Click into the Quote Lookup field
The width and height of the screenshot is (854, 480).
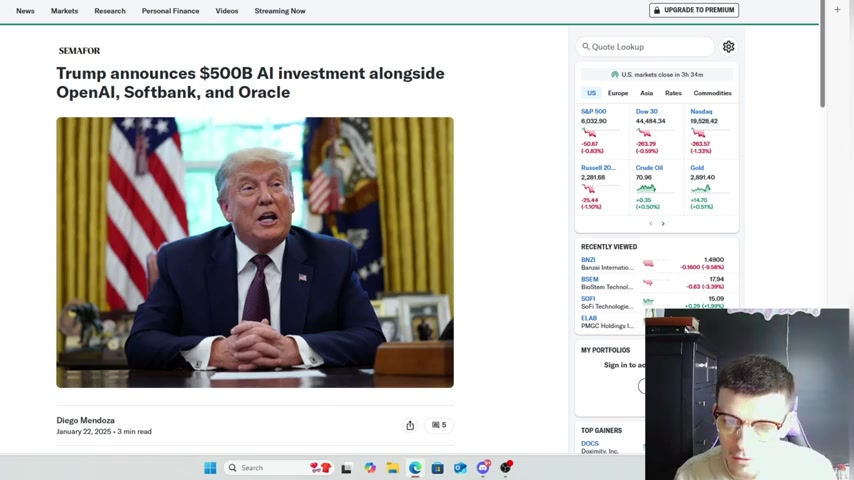(x=645, y=47)
